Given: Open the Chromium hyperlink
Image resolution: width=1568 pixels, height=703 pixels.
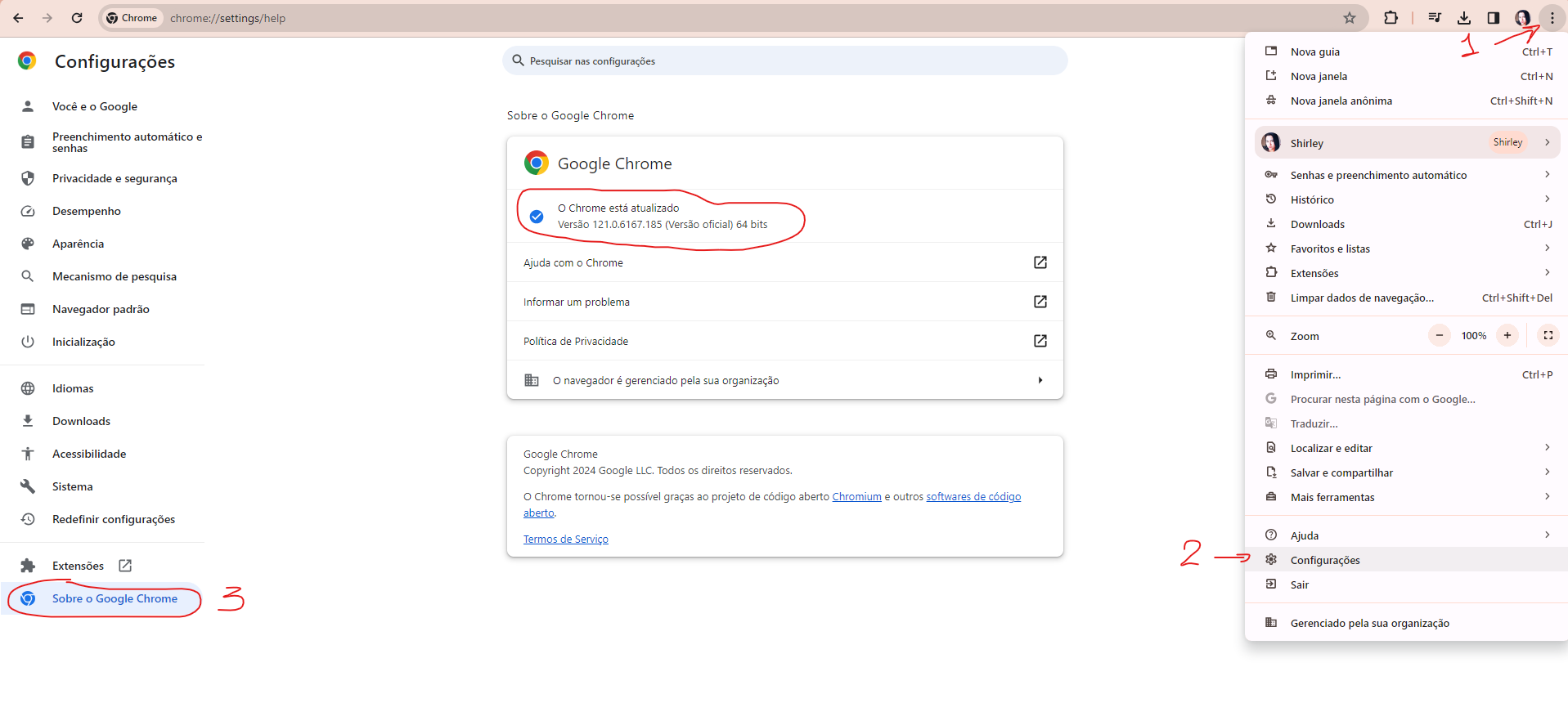Looking at the screenshot, I should 856,496.
